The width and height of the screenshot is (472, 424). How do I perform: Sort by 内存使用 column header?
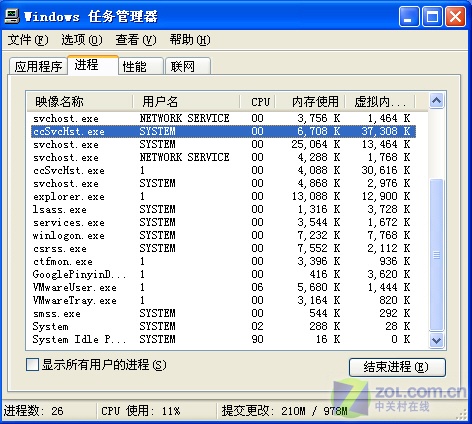tap(310, 101)
